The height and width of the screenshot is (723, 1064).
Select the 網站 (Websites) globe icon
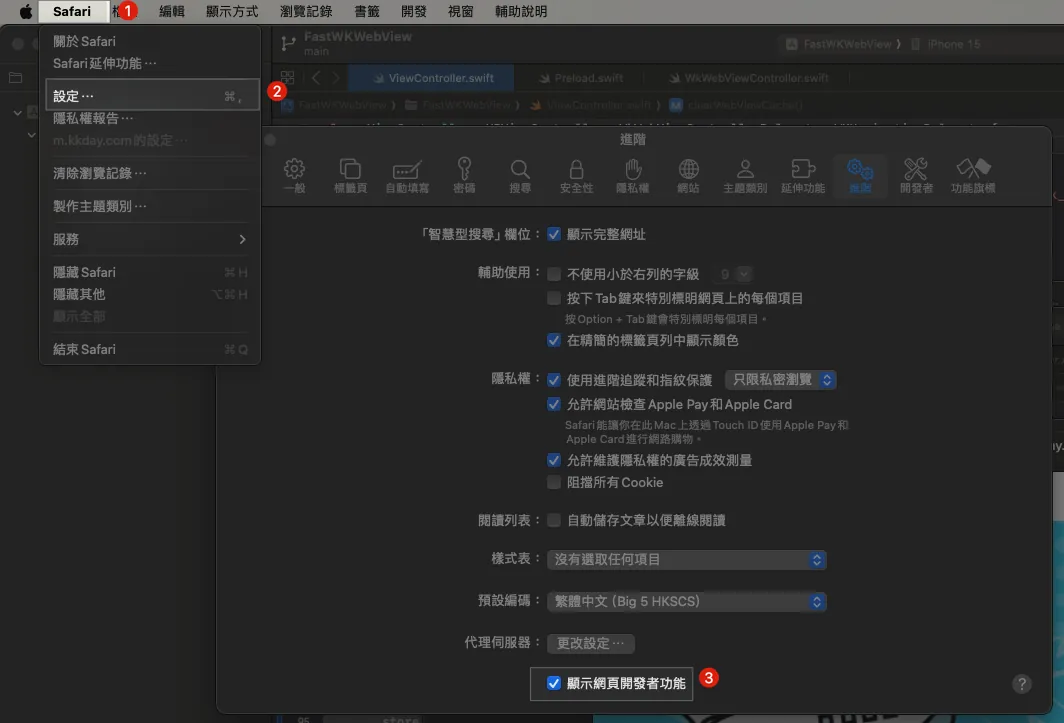[688, 175]
